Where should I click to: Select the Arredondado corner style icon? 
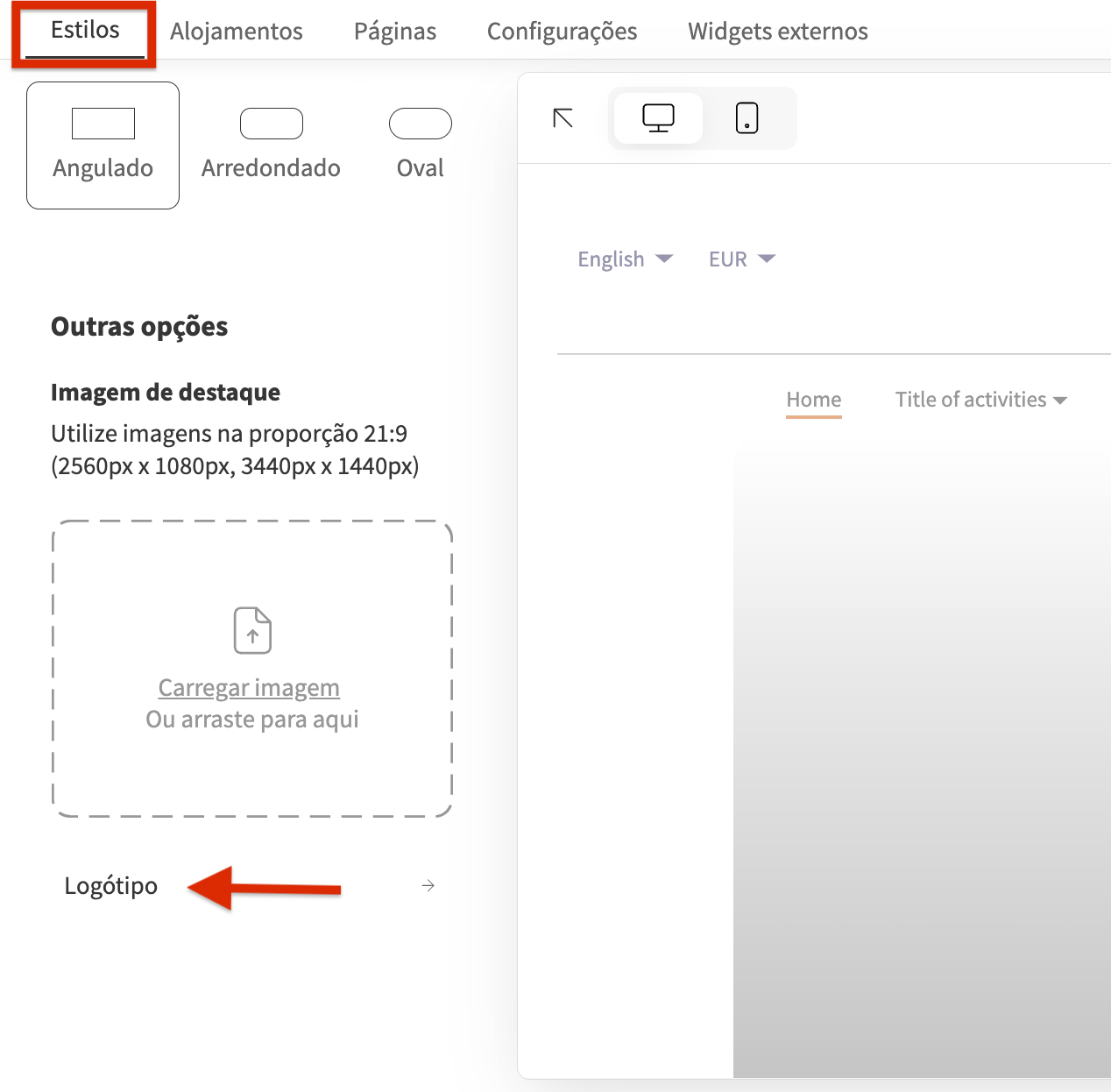[271, 123]
